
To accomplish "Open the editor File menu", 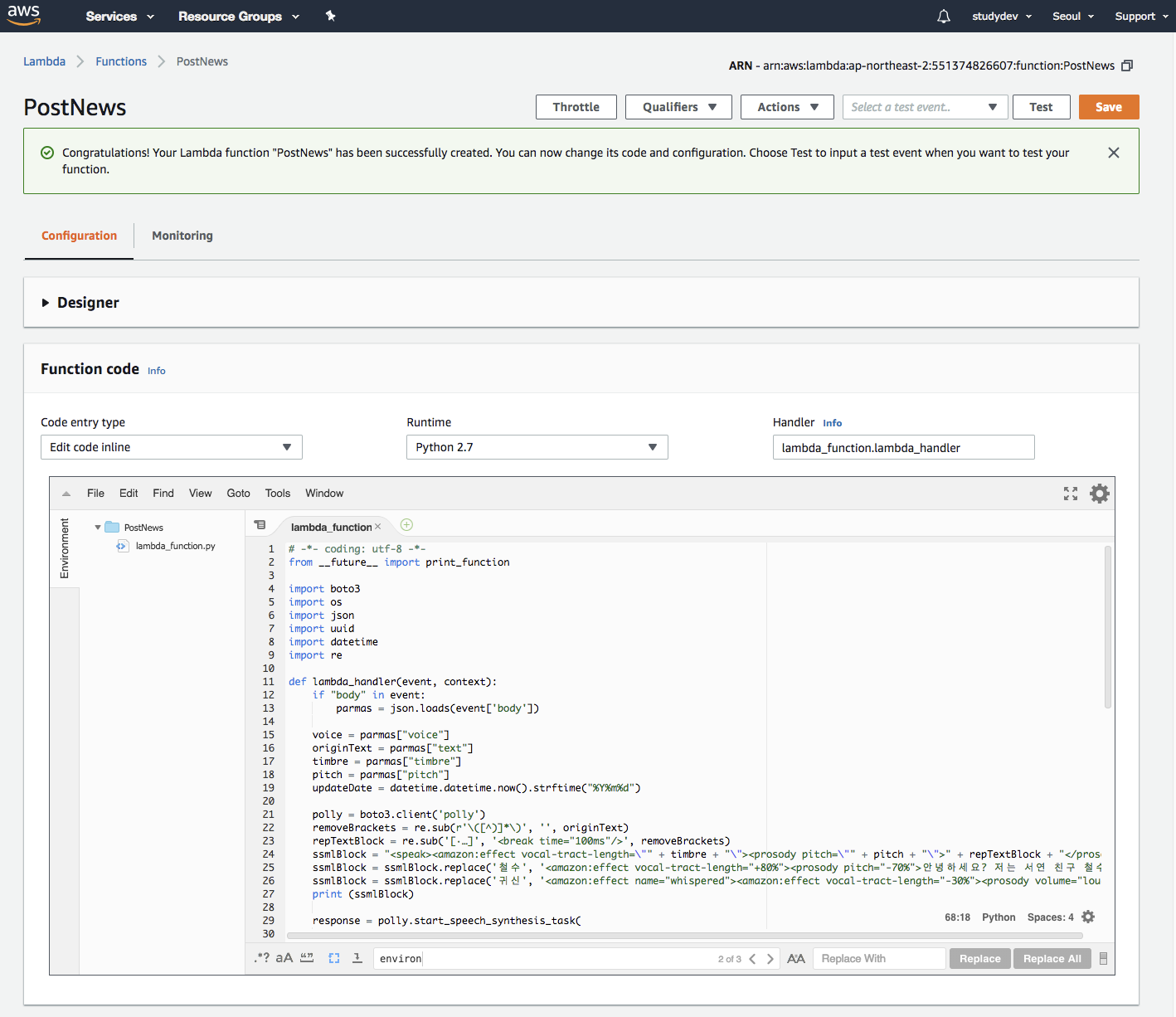I will [x=96, y=493].
